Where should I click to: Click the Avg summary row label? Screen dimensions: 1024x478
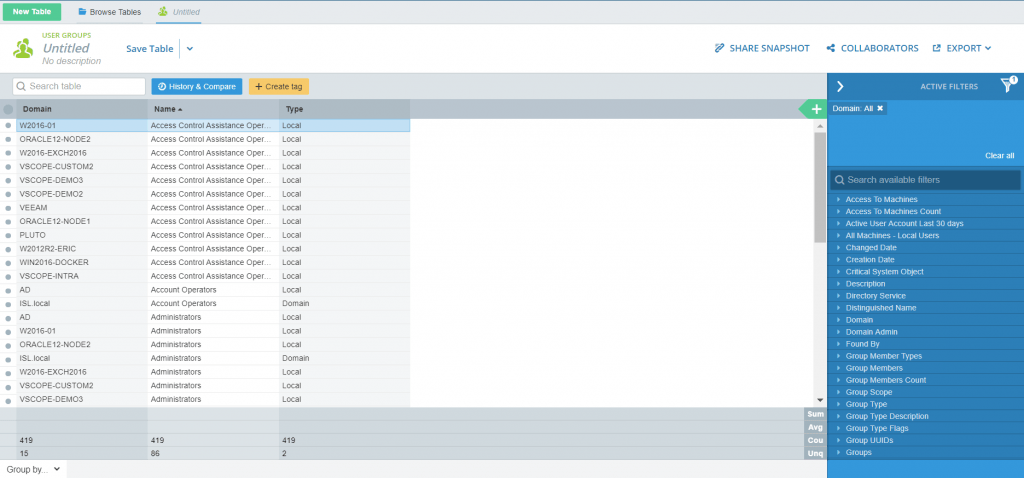point(815,427)
